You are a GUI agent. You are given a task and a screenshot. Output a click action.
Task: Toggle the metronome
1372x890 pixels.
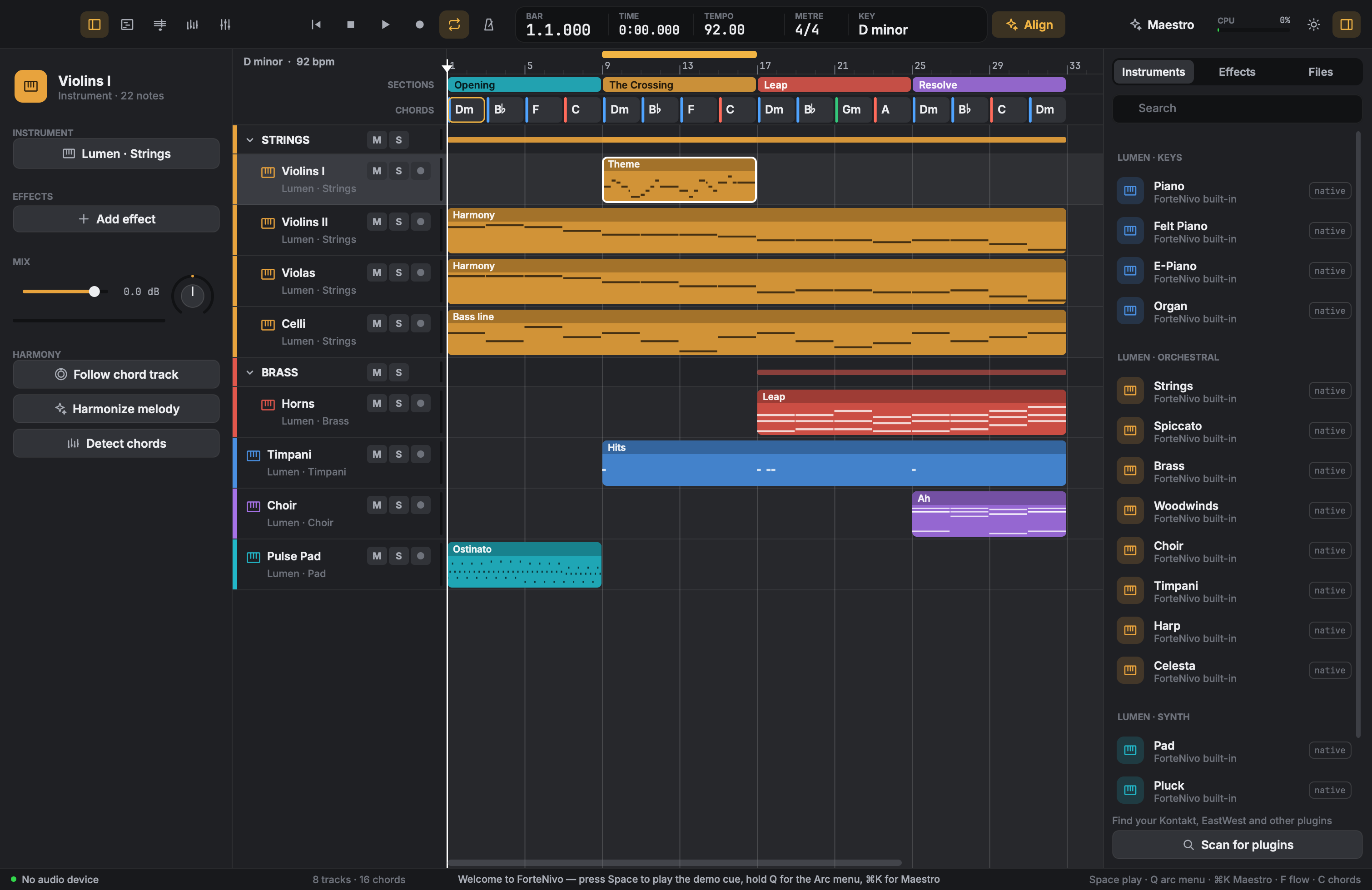tap(489, 24)
